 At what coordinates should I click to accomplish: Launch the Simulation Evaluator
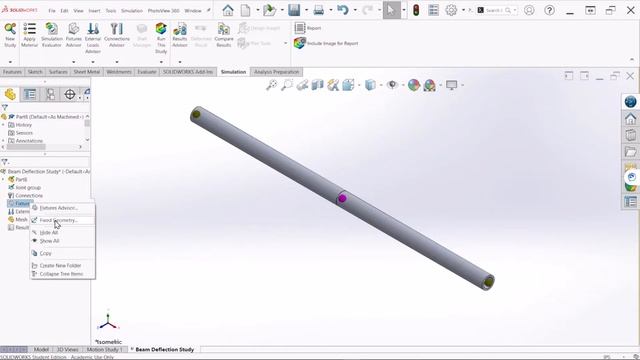tap(52, 35)
